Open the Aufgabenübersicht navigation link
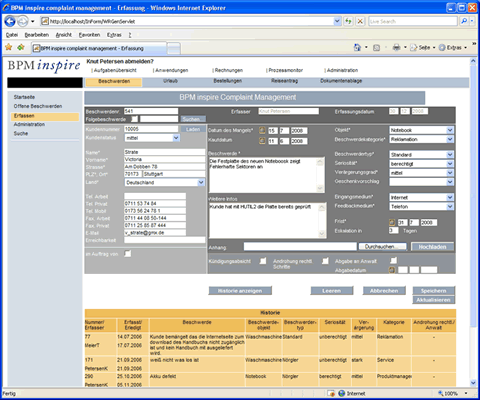This screenshot has height=400, width=480. [x=114, y=70]
